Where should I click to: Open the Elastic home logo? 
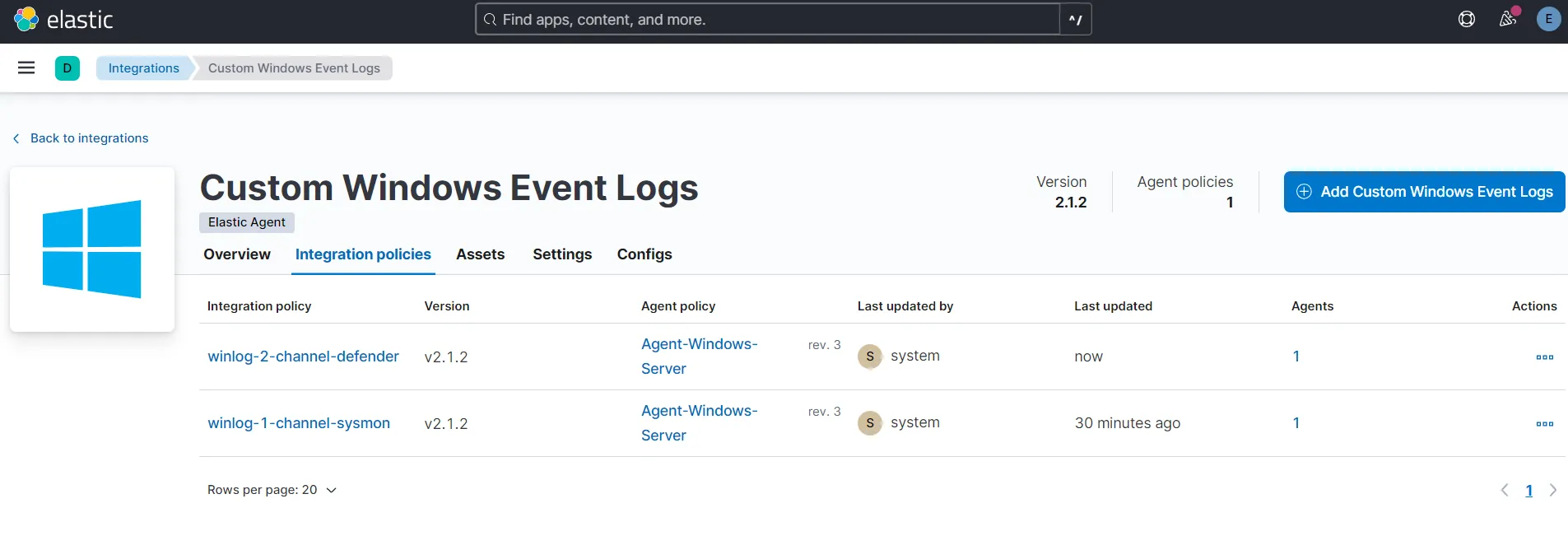coord(63,19)
